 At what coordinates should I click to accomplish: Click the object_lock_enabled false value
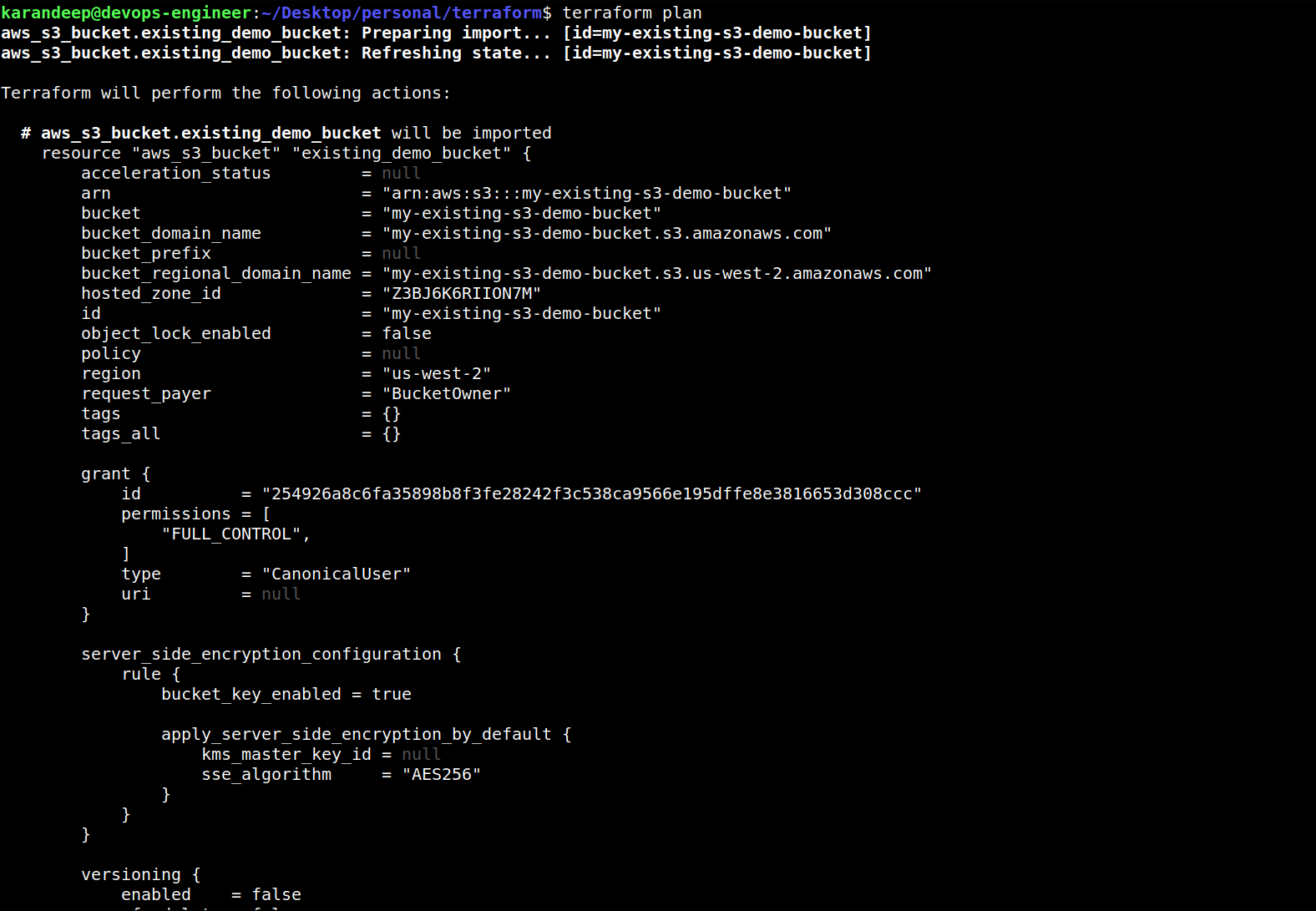(407, 333)
